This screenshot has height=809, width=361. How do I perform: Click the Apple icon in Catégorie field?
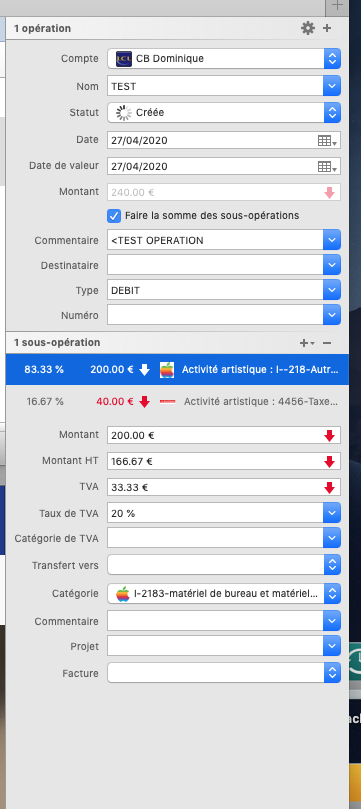coord(122,594)
